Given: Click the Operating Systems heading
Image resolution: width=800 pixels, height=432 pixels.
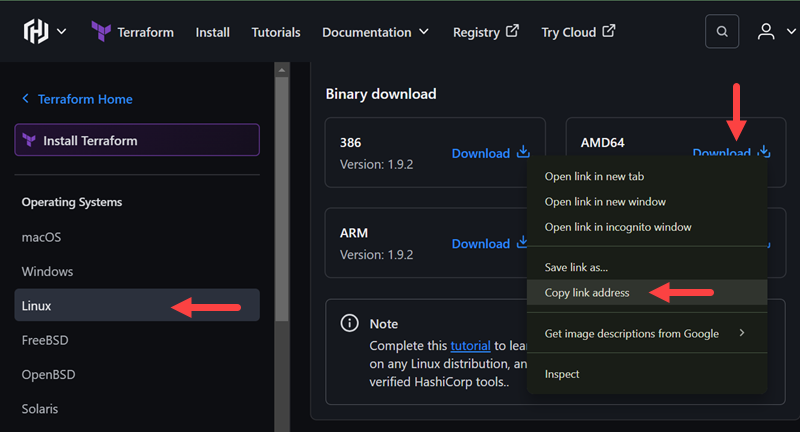Looking at the screenshot, I should (x=71, y=202).
